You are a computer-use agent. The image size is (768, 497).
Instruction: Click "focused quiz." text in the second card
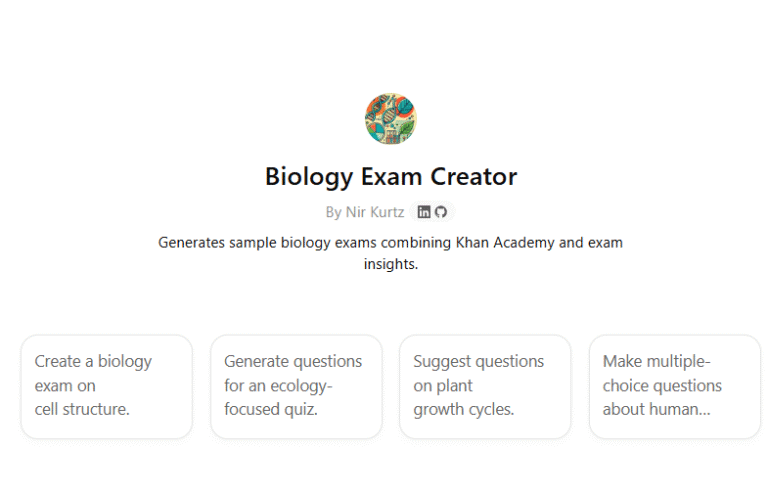(x=271, y=409)
